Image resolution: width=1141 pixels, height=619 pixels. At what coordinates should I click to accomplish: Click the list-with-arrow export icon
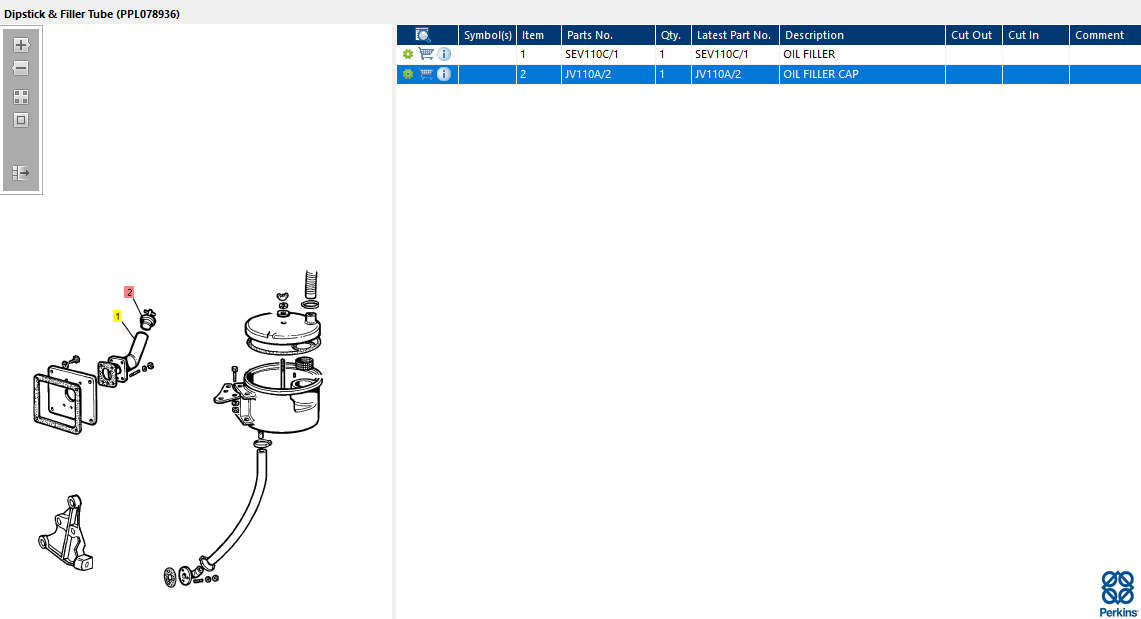(x=21, y=173)
